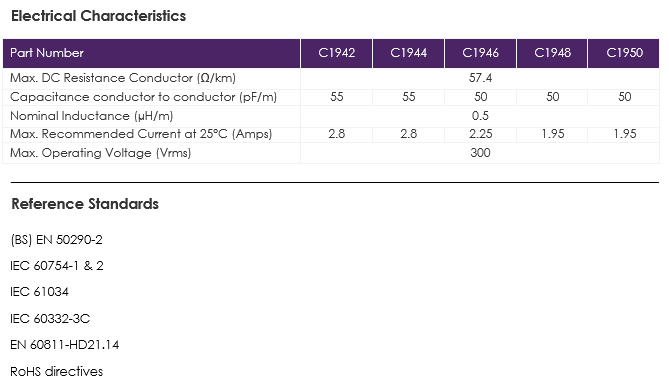Image resolution: width=669 pixels, height=380 pixels.
Task: Click the Part Number header cell
Action: (x=151, y=53)
